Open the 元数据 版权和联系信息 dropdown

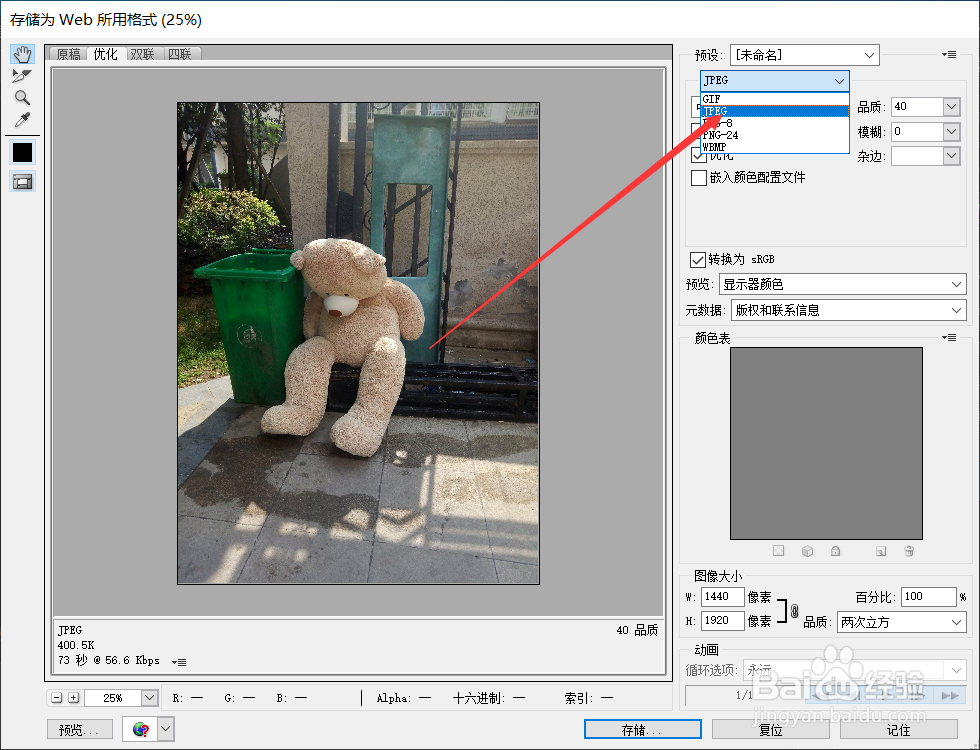[x=849, y=310]
